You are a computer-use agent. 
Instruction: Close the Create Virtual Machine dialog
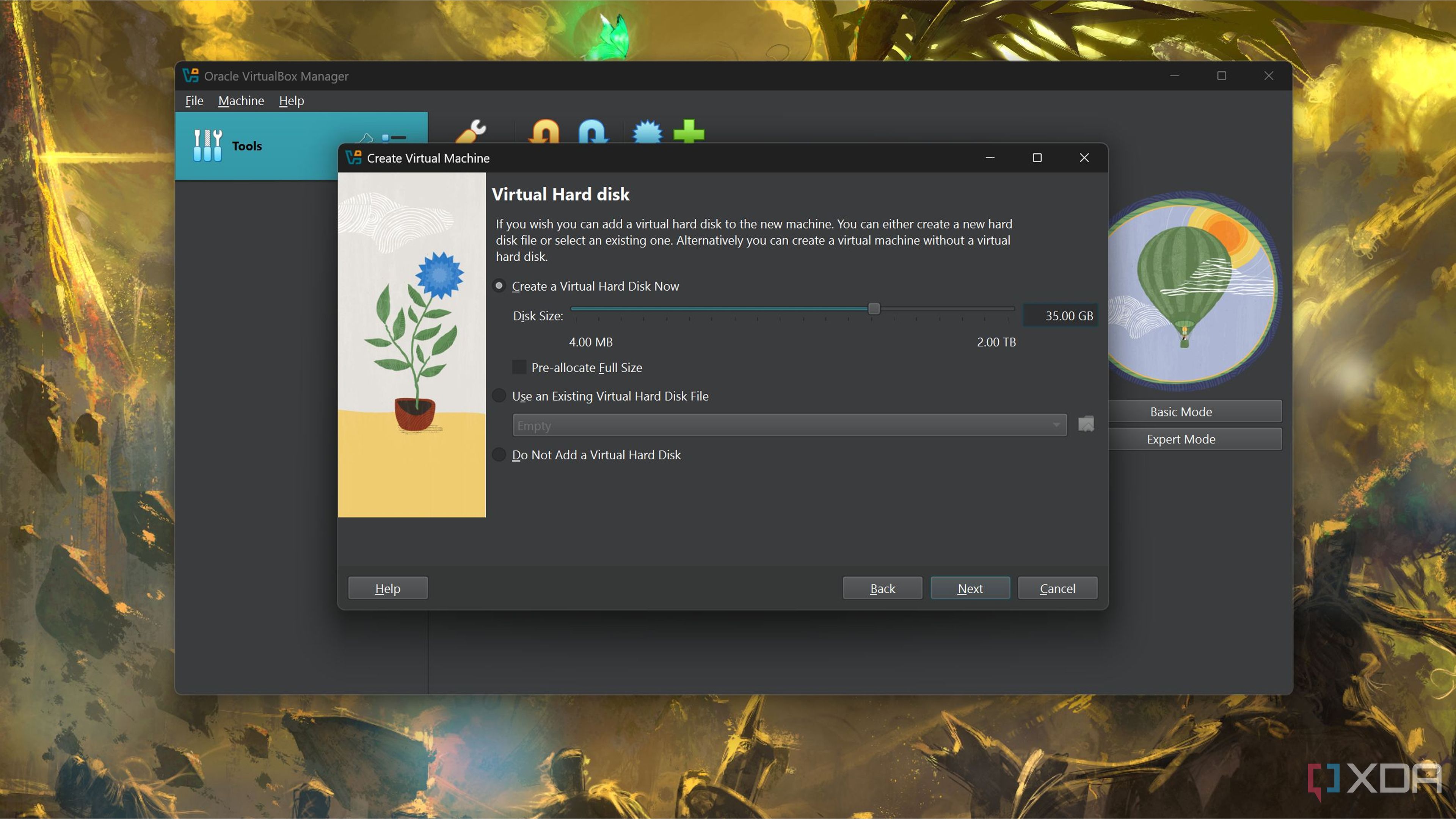[1084, 158]
